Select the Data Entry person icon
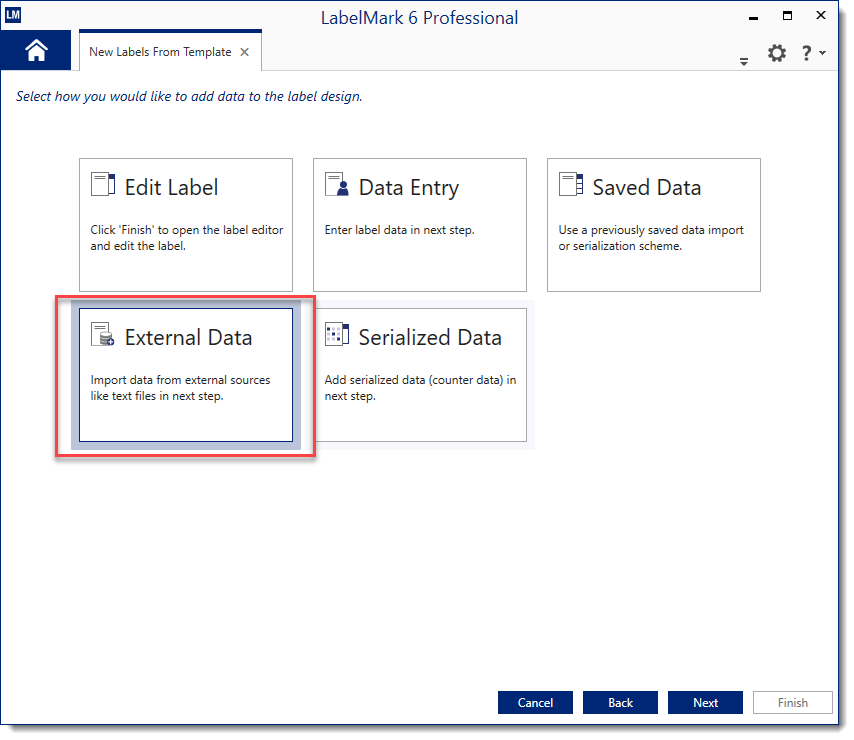Image resolution: width=854 pixels, height=740 pixels. coord(337,185)
